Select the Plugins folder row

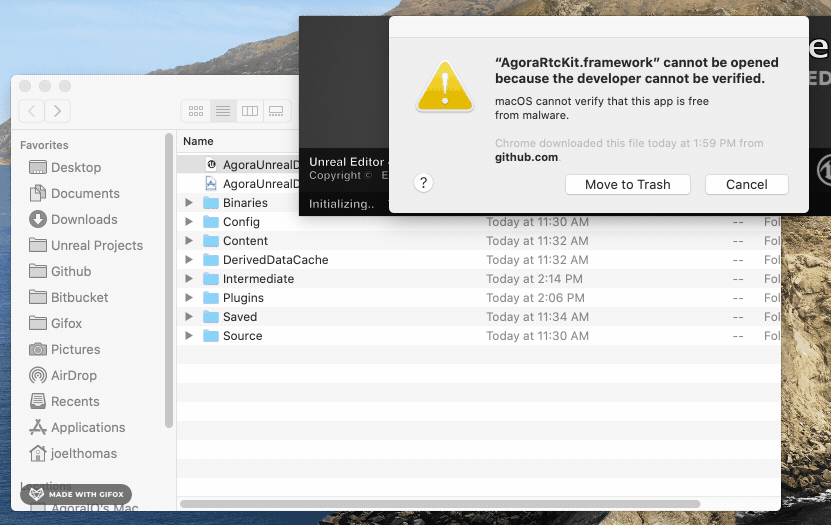coord(479,298)
